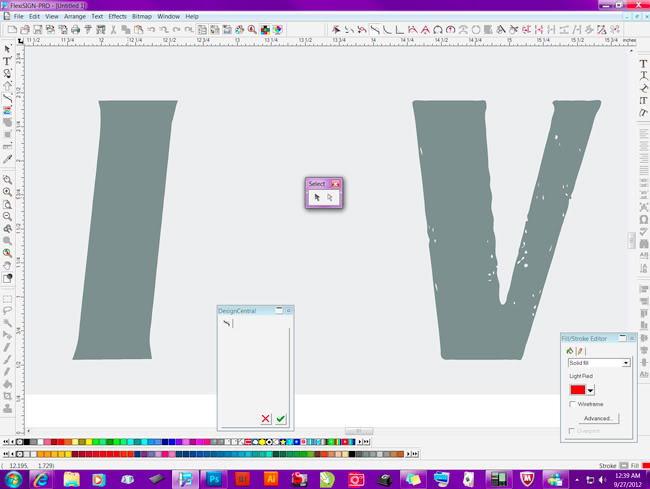Open the Light Red color dropdown arrow
This screenshot has width=650, height=489.
(590, 390)
